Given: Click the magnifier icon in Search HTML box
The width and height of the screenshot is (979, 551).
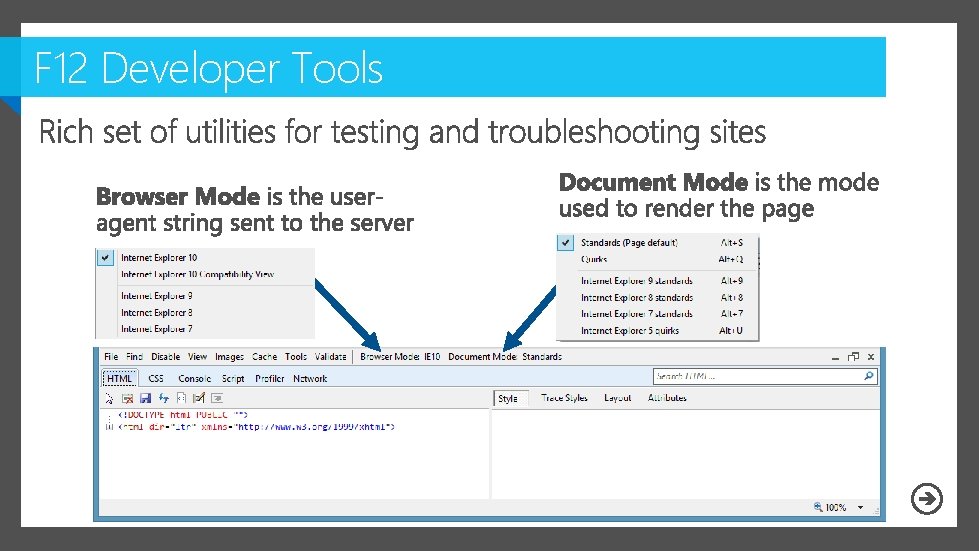Looking at the screenshot, I should 868,376.
